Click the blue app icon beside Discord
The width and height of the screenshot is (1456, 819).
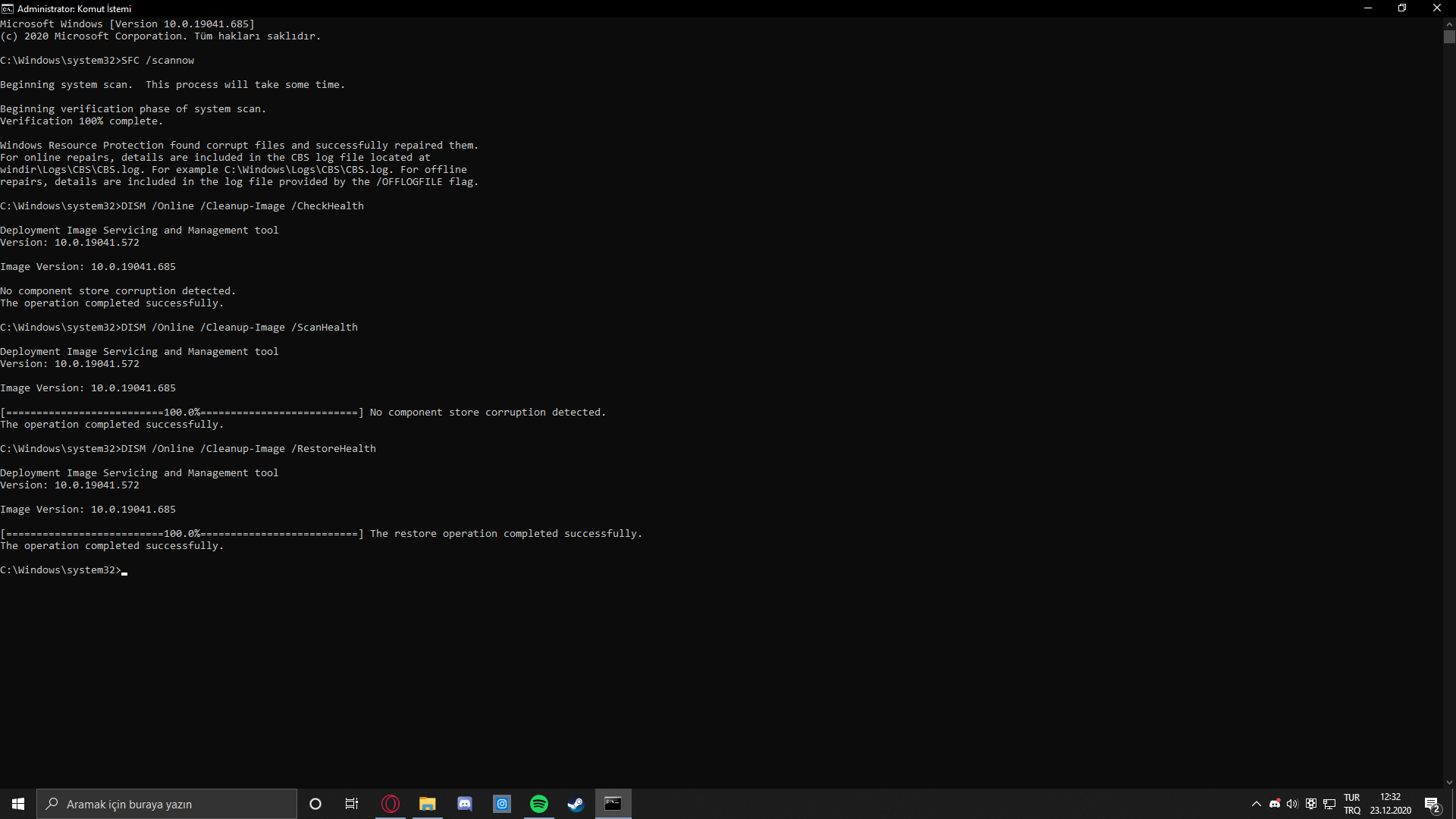tap(502, 804)
